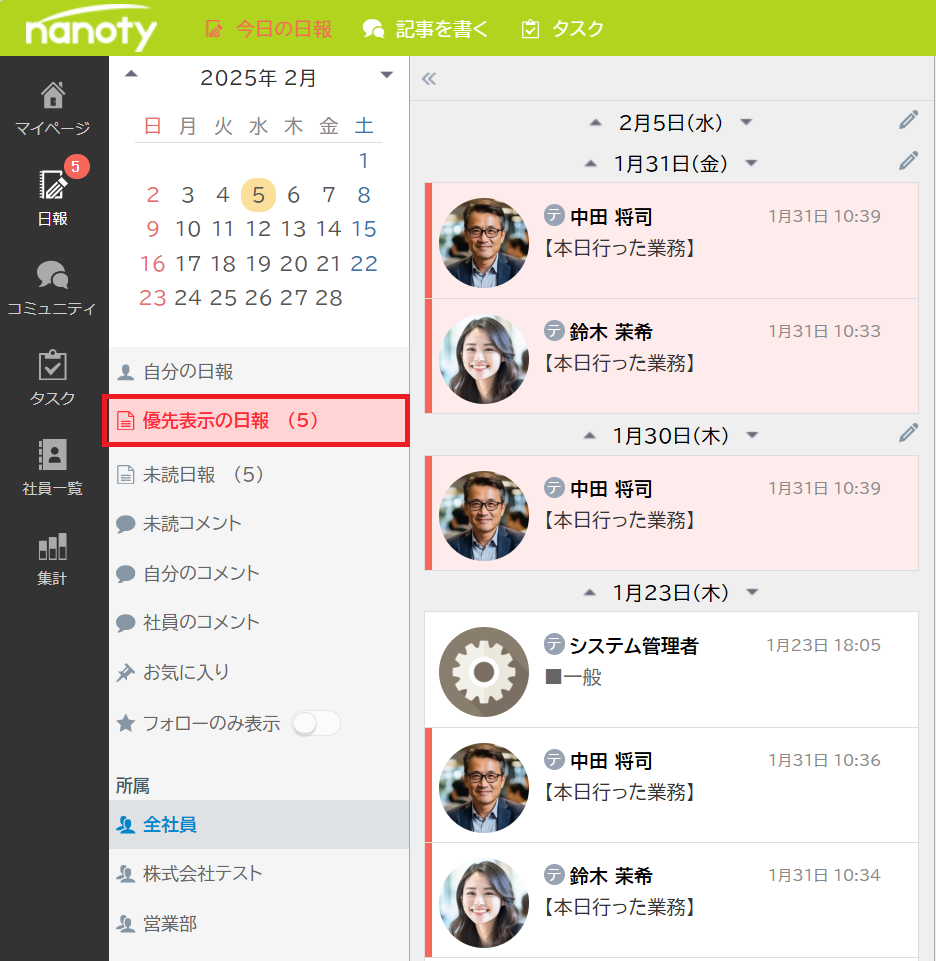Go to previous month in calendar
The image size is (936, 961).
pos(131,75)
